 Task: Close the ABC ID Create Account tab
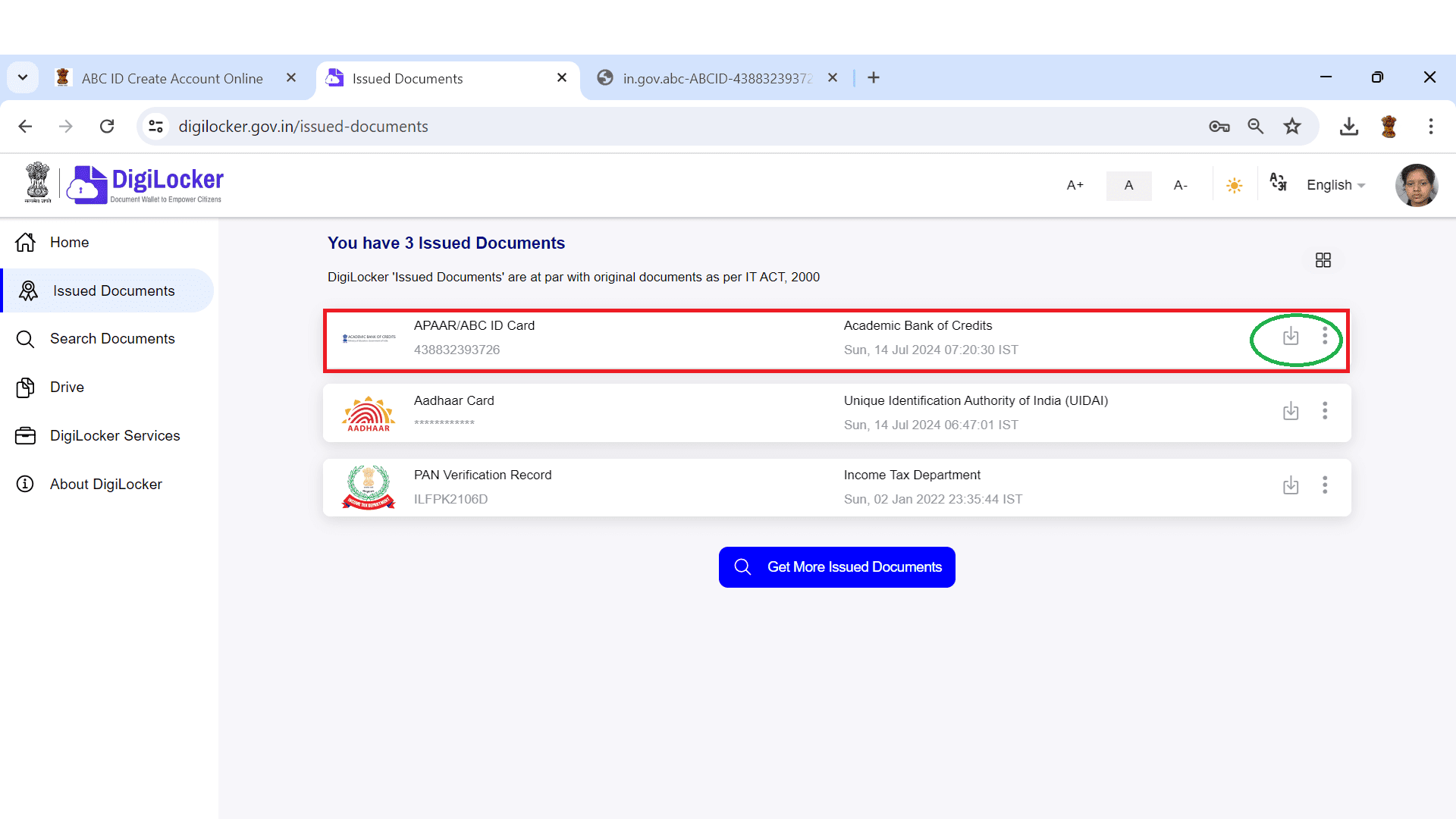[291, 77]
